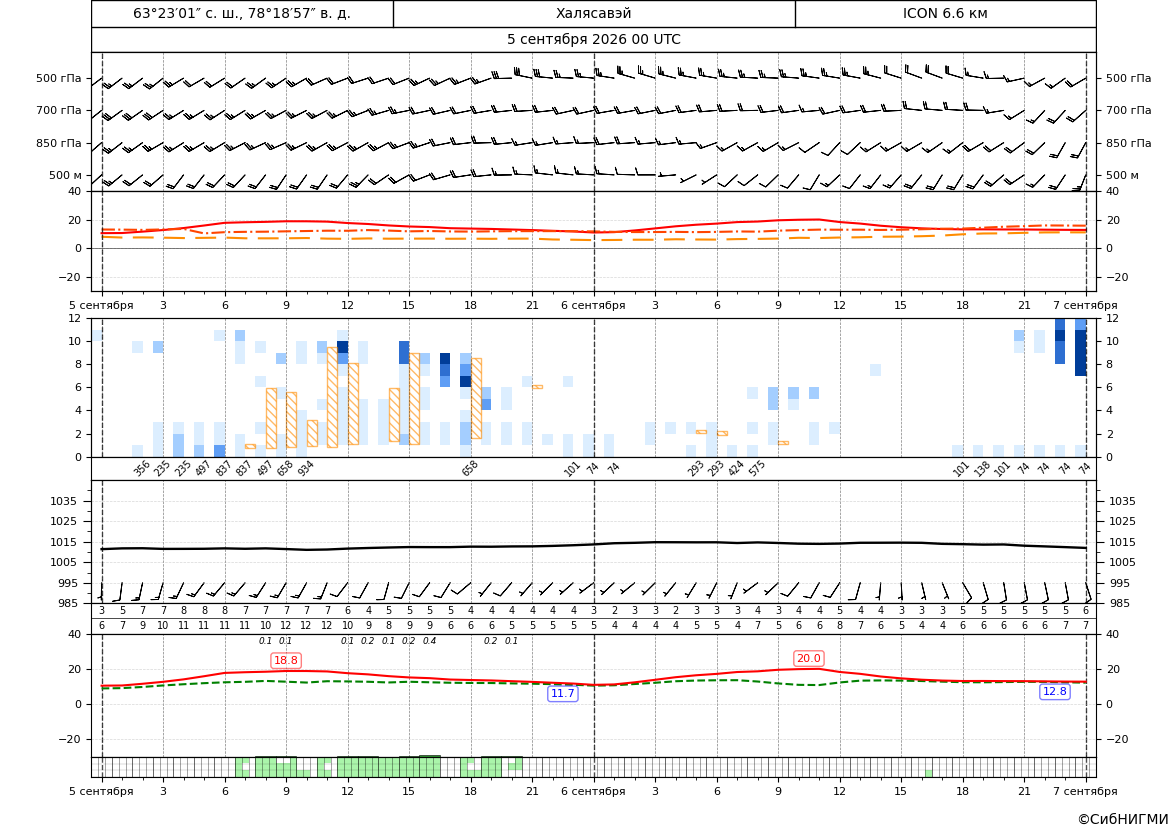Click the red 18.8 max temperature label

pyautogui.click(x=286, y=660)
